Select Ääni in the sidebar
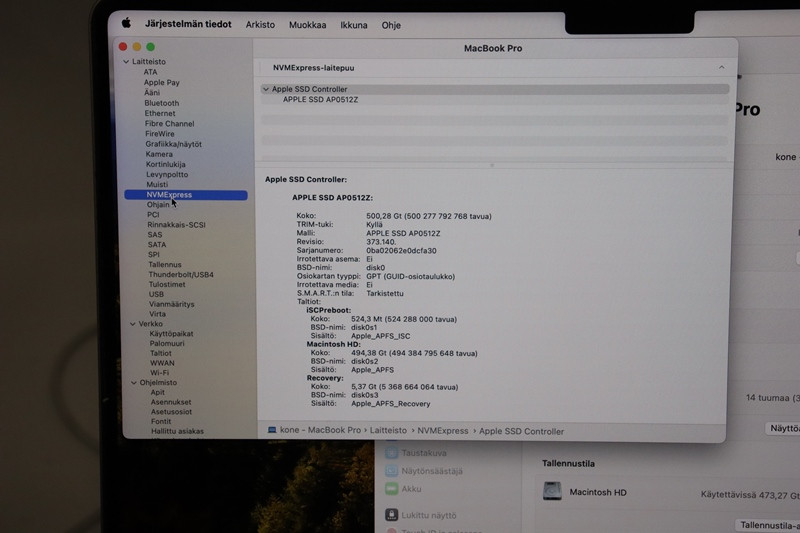Image resolution: width=800 pixels, height=533 pixels. point(152,92)
